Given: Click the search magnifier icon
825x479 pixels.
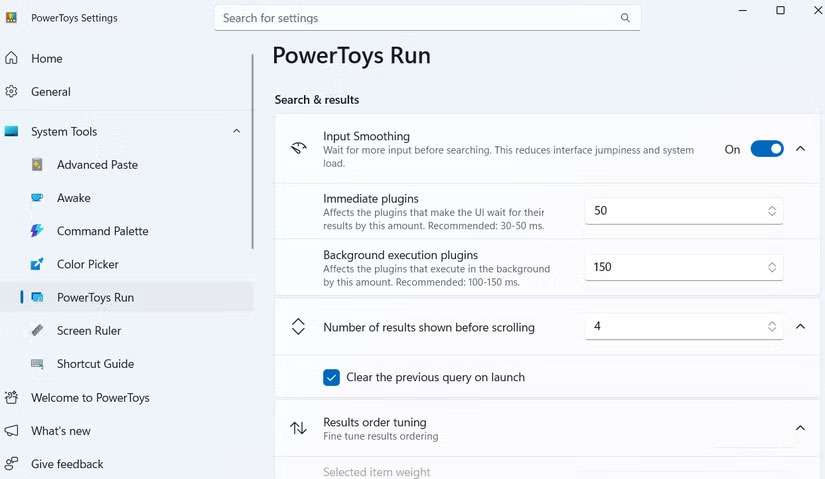Looking at the screenshot, I should pyautogui.click(x=625, y=18).
